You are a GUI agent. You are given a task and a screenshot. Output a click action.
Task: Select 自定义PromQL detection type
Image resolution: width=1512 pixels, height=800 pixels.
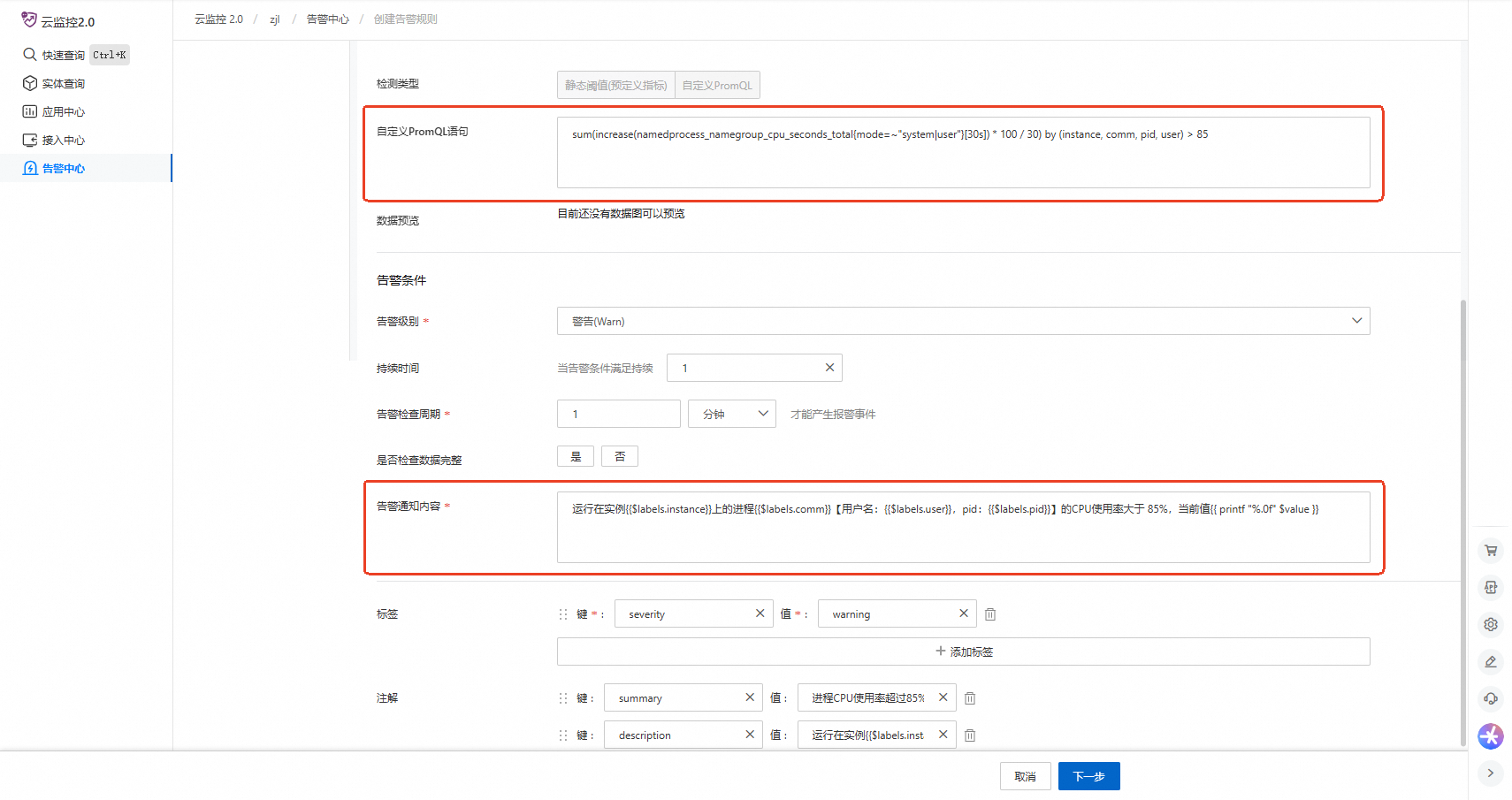(x=717, y=85)
